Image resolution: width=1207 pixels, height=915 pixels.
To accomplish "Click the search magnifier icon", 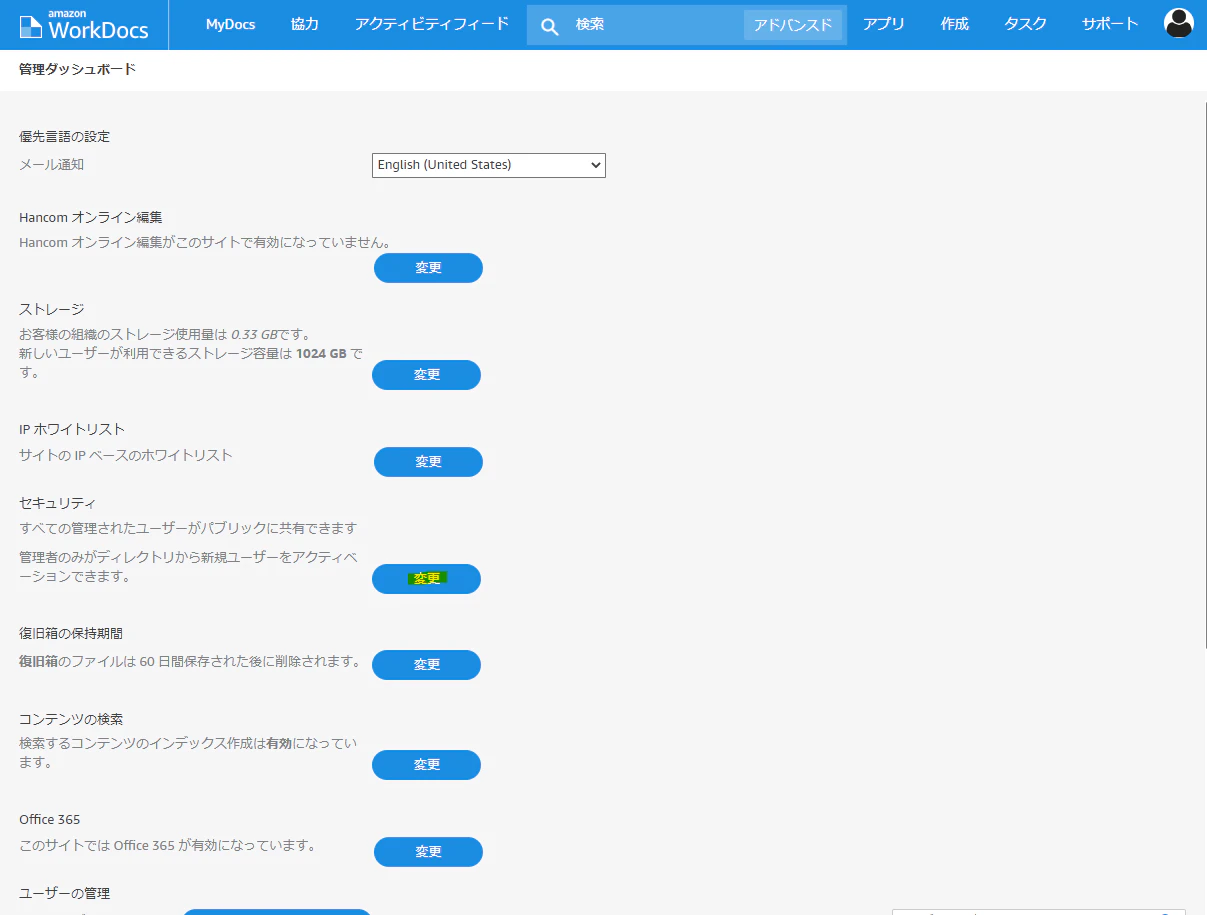I will click(550, 25).
